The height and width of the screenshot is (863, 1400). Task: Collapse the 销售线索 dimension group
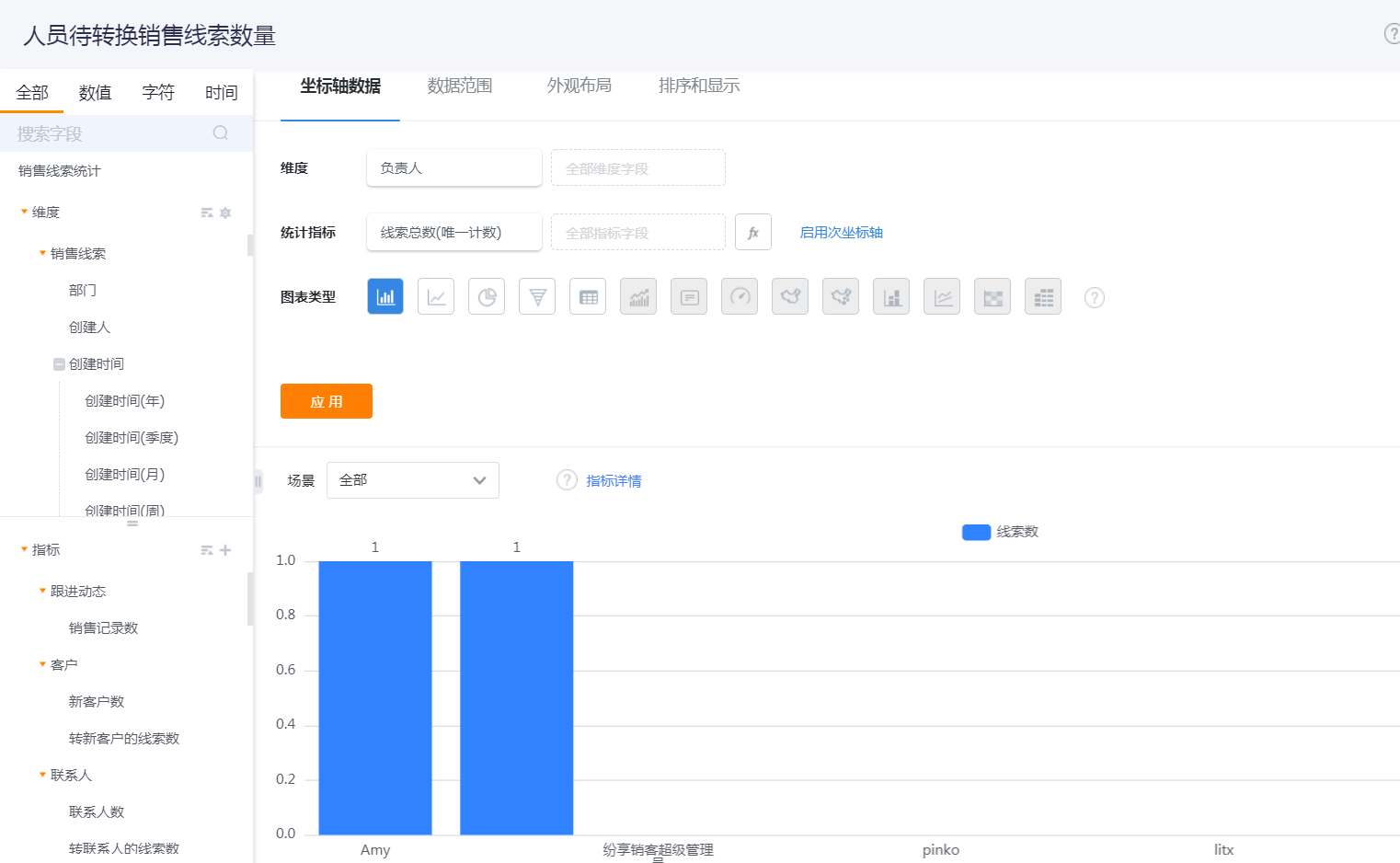42,253
